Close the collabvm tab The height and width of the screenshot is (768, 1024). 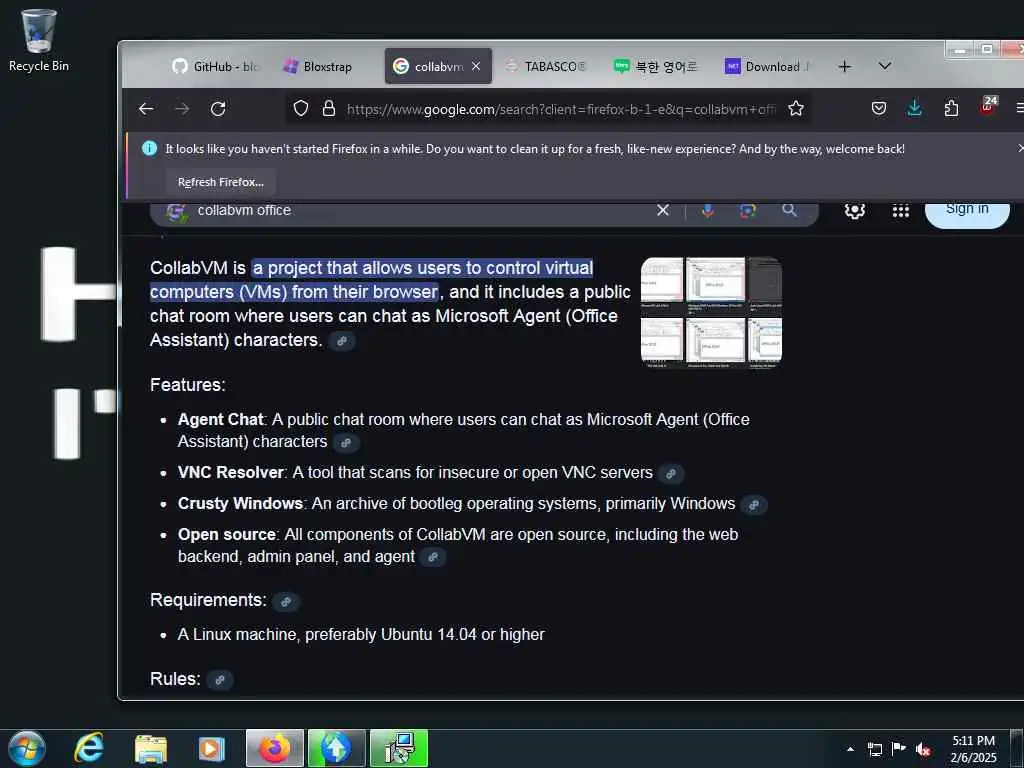476,66
